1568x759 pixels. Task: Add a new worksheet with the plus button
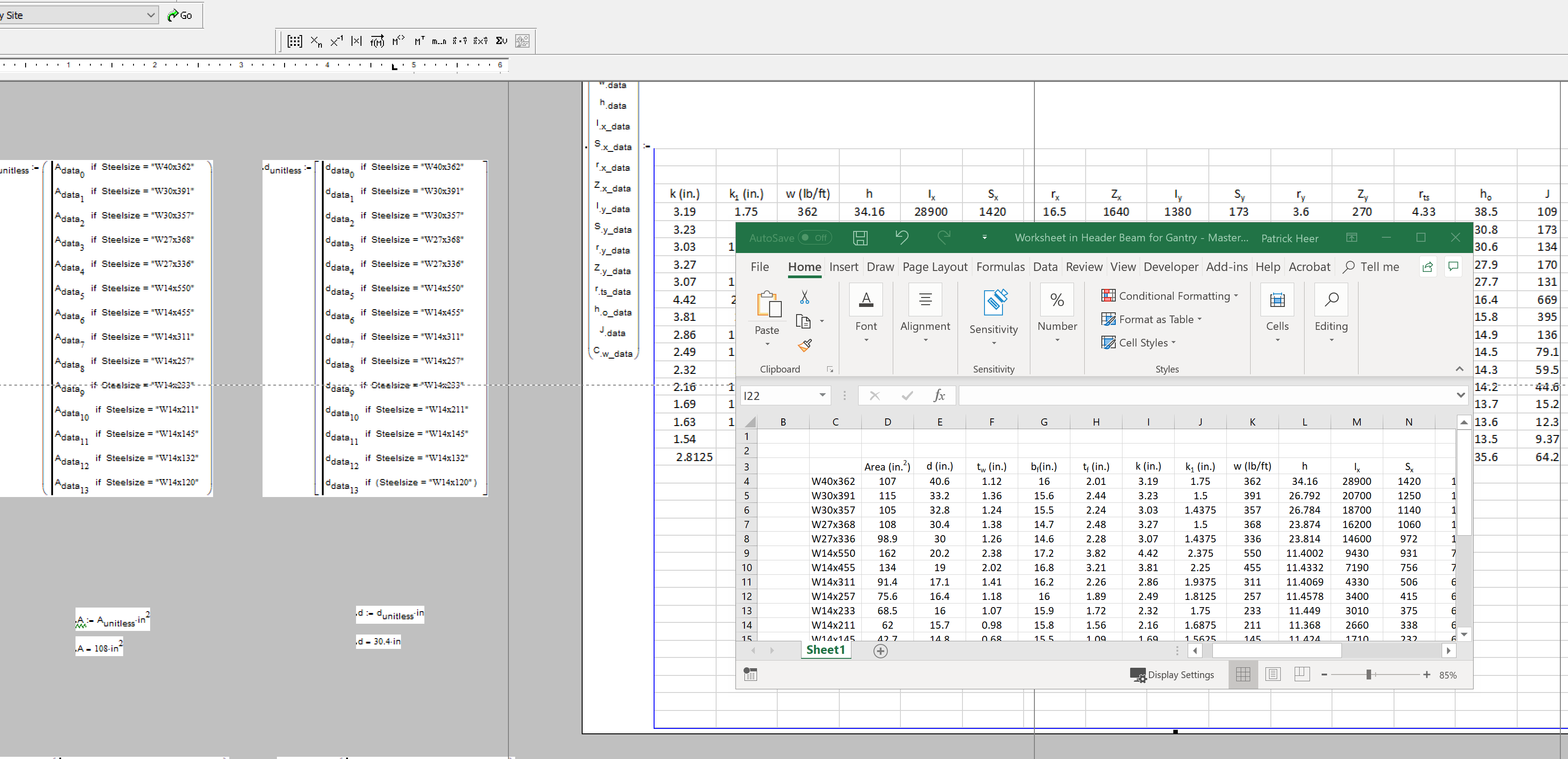click(880, 651)
